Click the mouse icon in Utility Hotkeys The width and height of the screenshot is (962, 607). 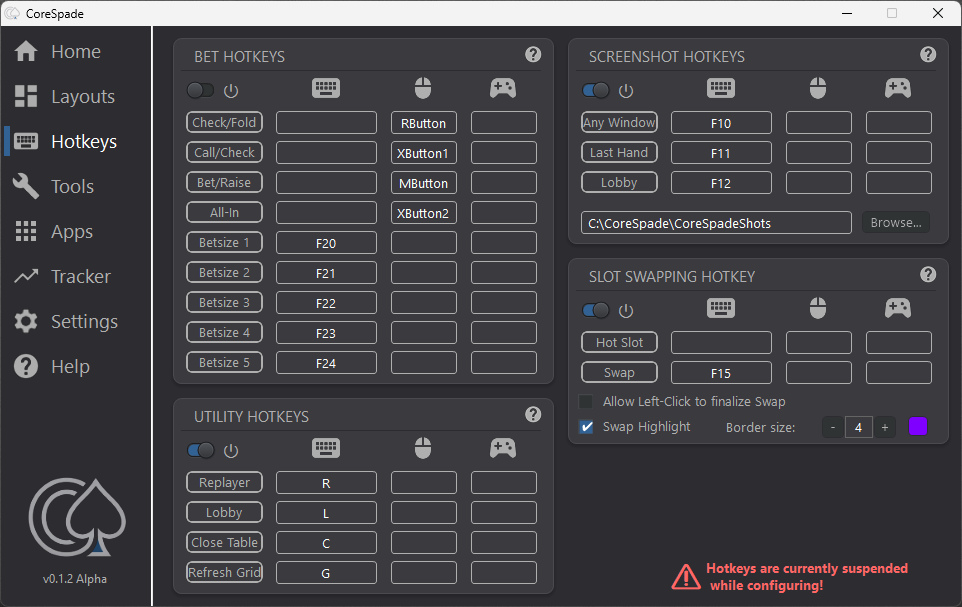423,449
